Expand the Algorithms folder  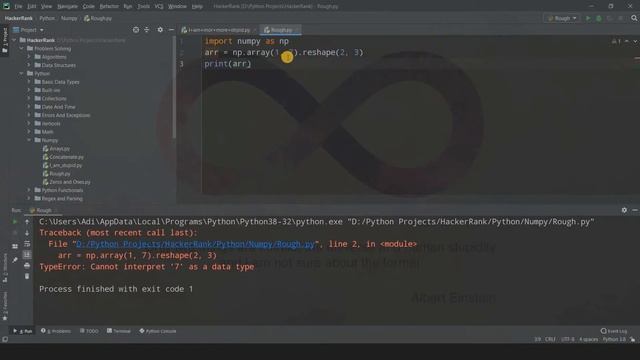29,57
